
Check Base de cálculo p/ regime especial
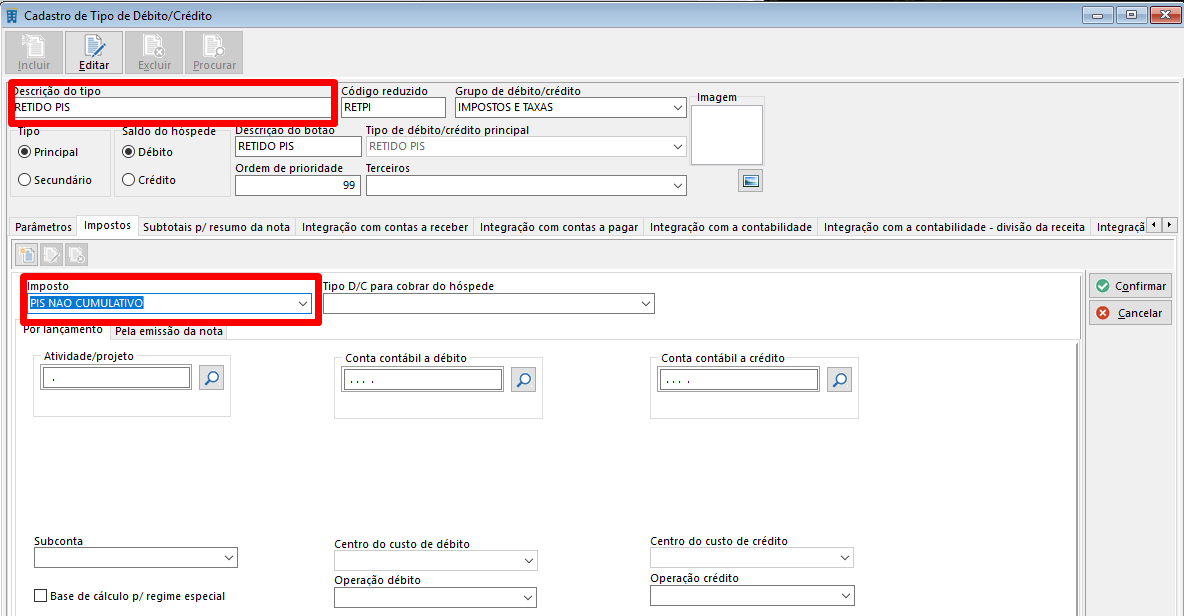[x=41, y=596]
